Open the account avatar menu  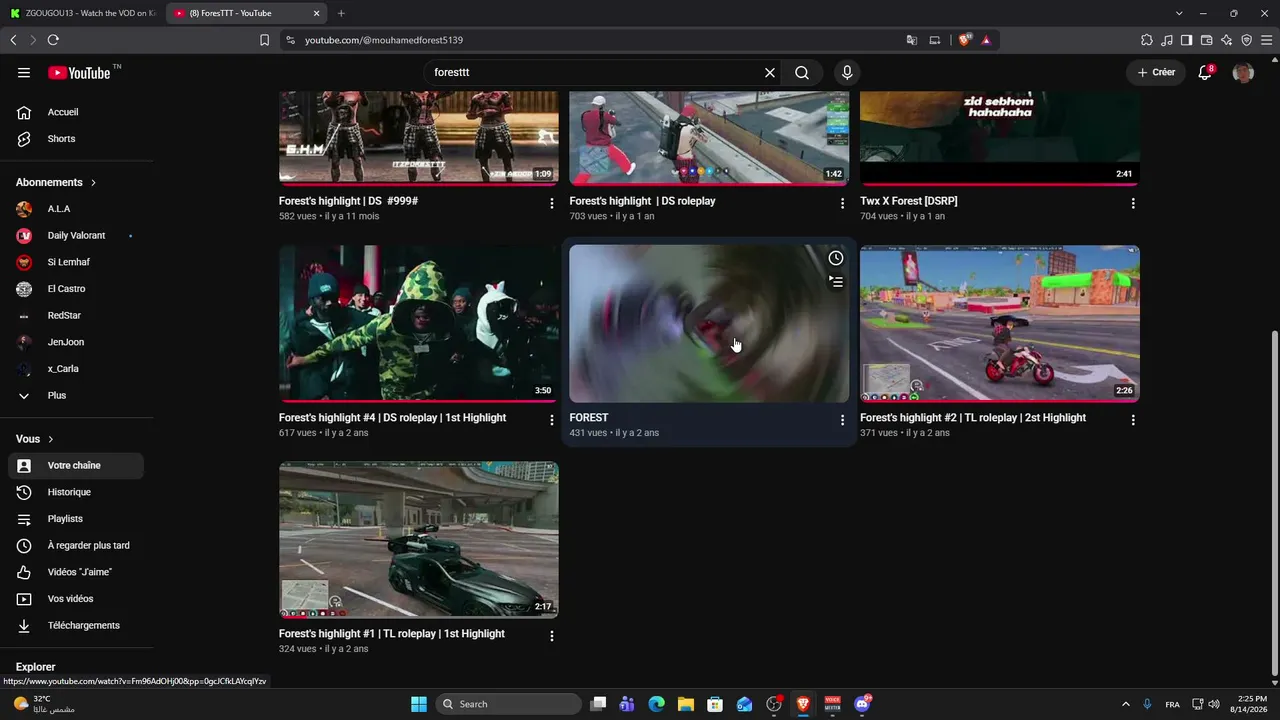(x=1243, y=73)
